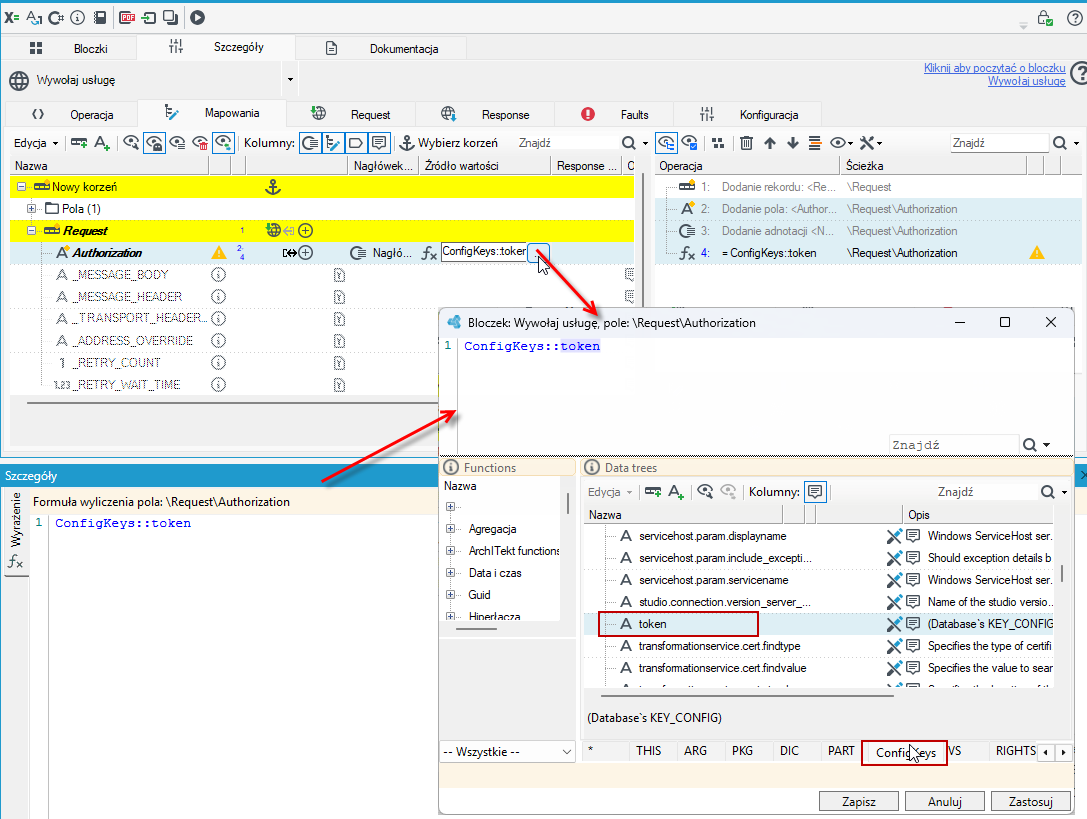Click the magnifier search icon in operations panel
Viewport: 1087px width, 819px height.
click(x=1060, y=143)
